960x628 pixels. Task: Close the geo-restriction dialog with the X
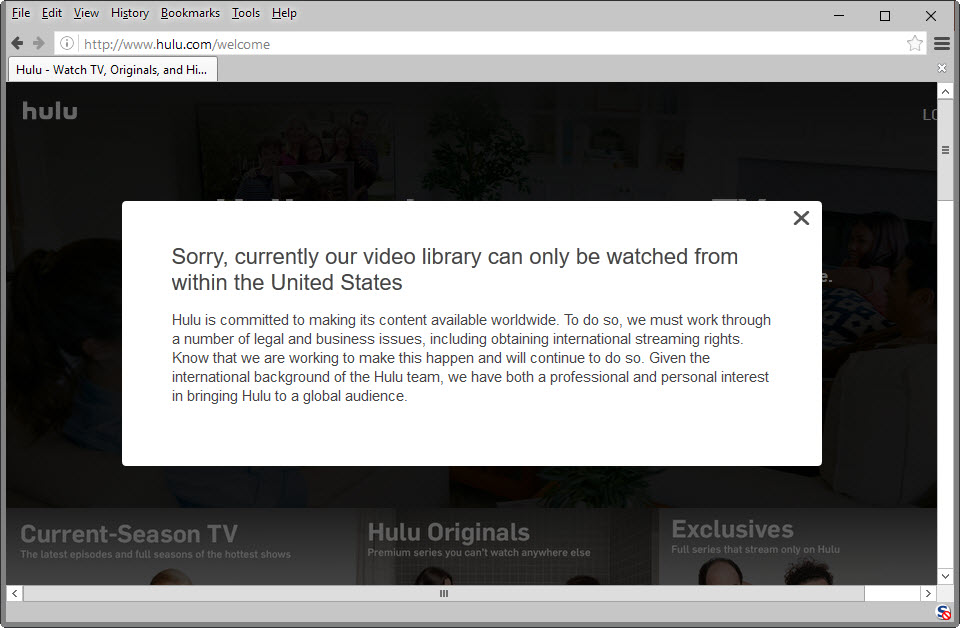point(801,218)
